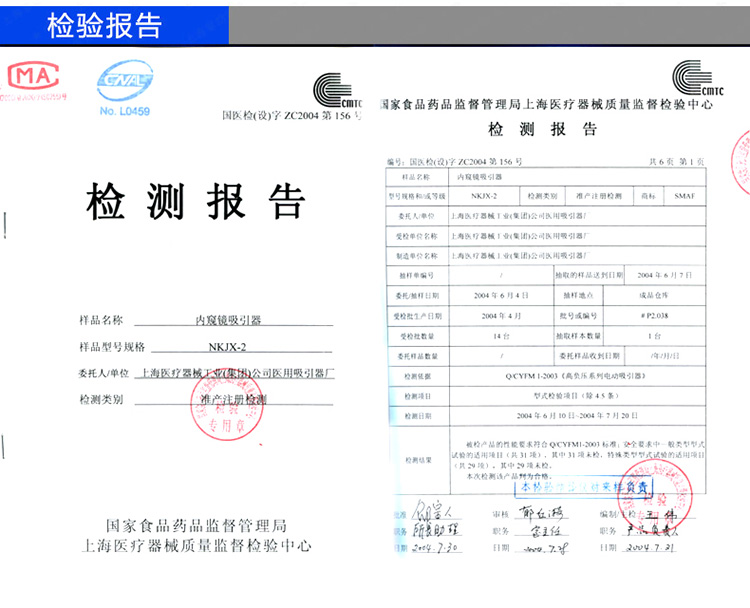This screenshot has width=750, height=608.
Task: Click the red round 检验专用章 stamp on the cover
Action: pyautogui.click(x=227, y=405)
